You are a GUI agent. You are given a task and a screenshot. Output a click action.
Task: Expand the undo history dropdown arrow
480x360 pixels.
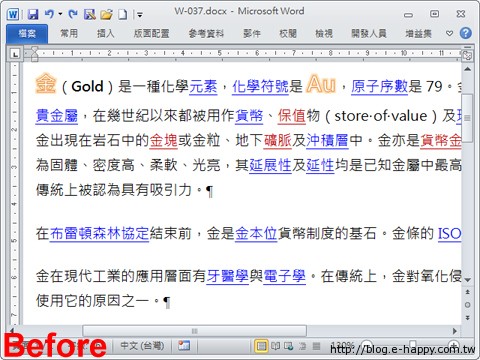click(x=60, y=14)
